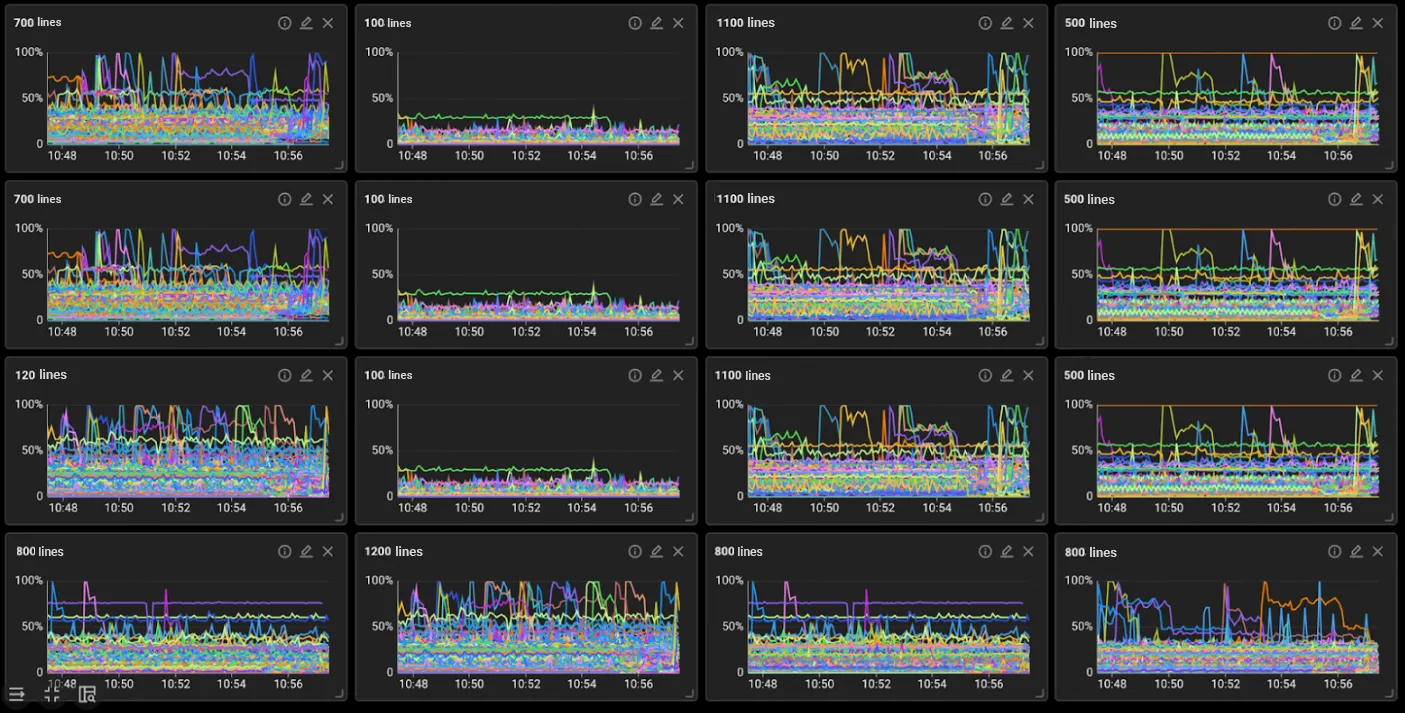Edit the second-row 500 lines panel

click(1356, 199)
